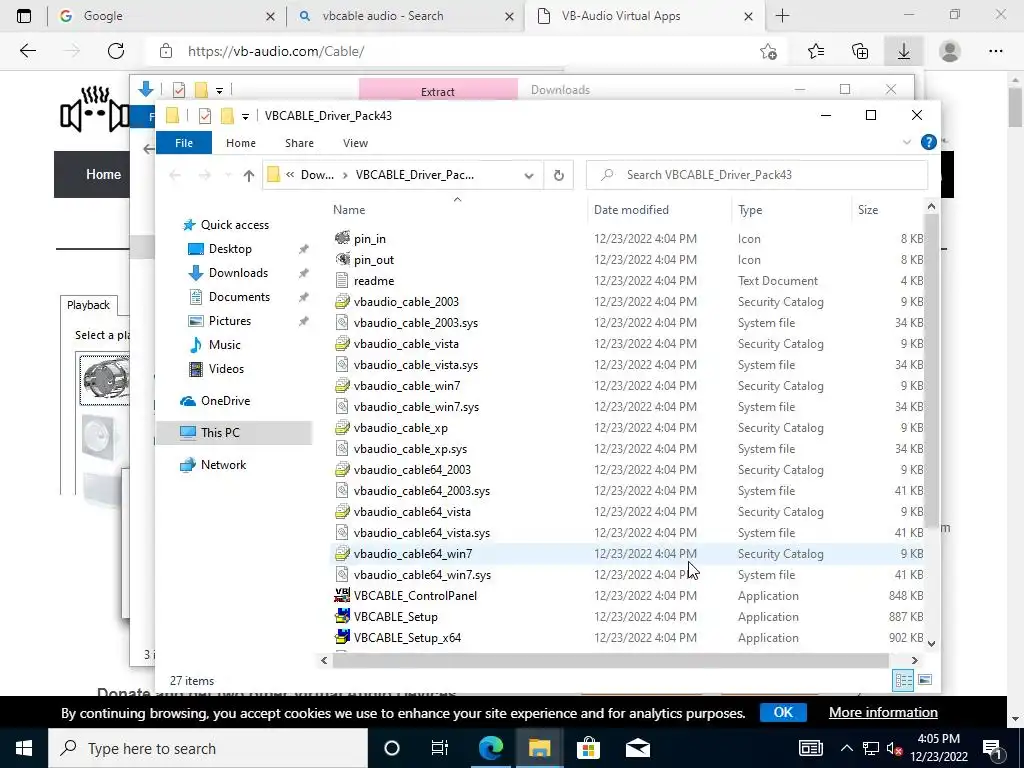Open Videos folder in navigation pane
Screen dimensions: 1024x768
pyautogui.click(x=226, y=369)
